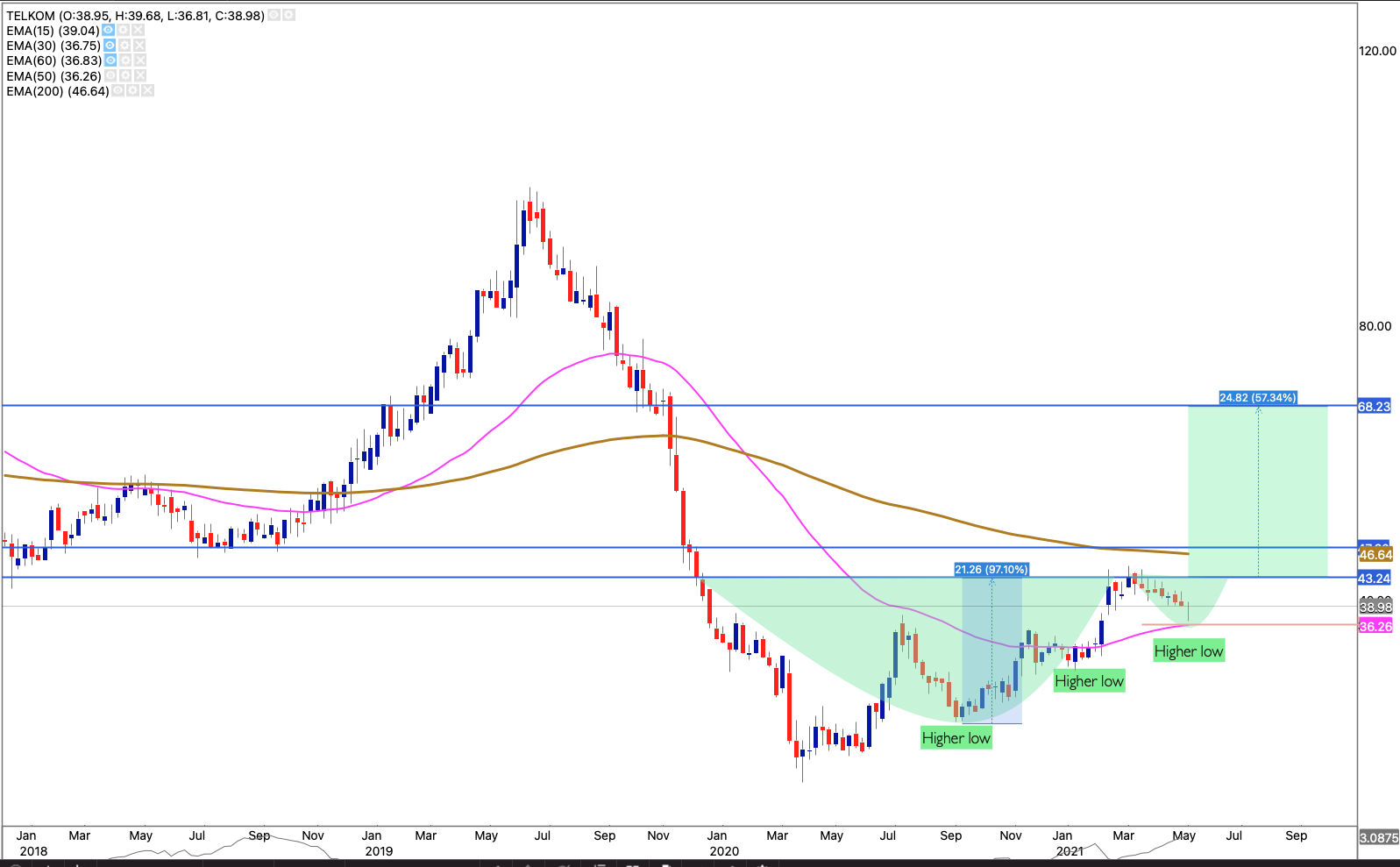The height and width of the screenshot is (867, 1400).
Task: Hide the EMA(60) indicator line
Action: [110, 60]
